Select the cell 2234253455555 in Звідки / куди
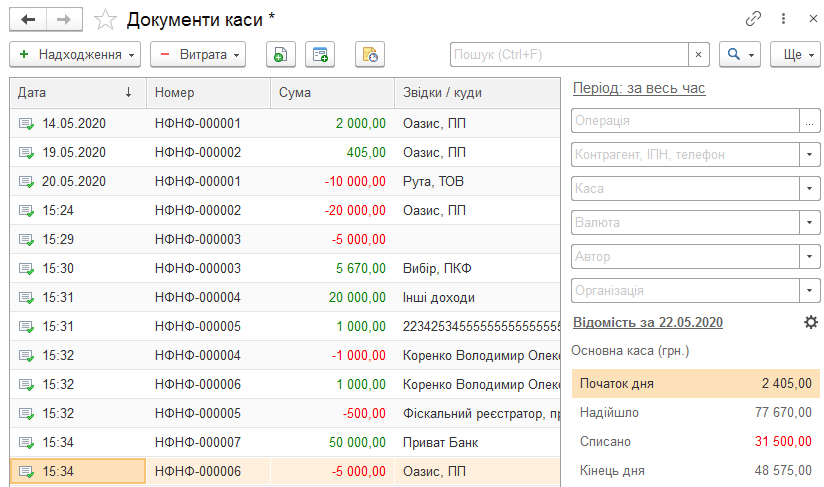Image resolution: width=824 pixels, height=487 pixels. (477, 326)
